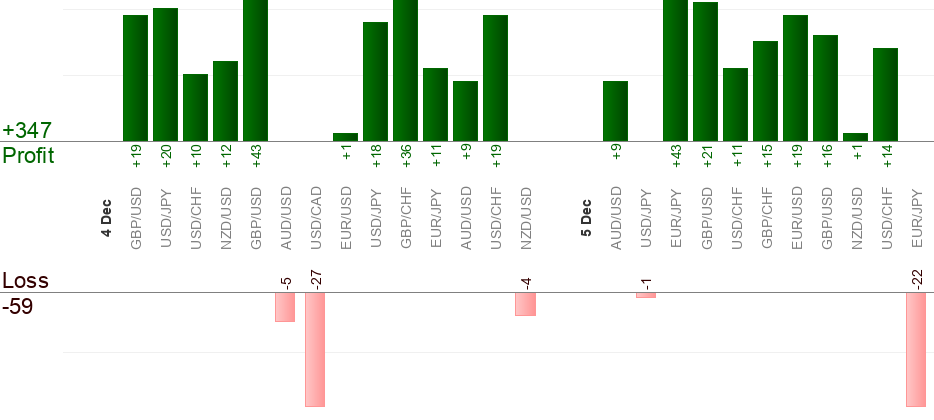Click the -59 total loss value

pos(18,306)
